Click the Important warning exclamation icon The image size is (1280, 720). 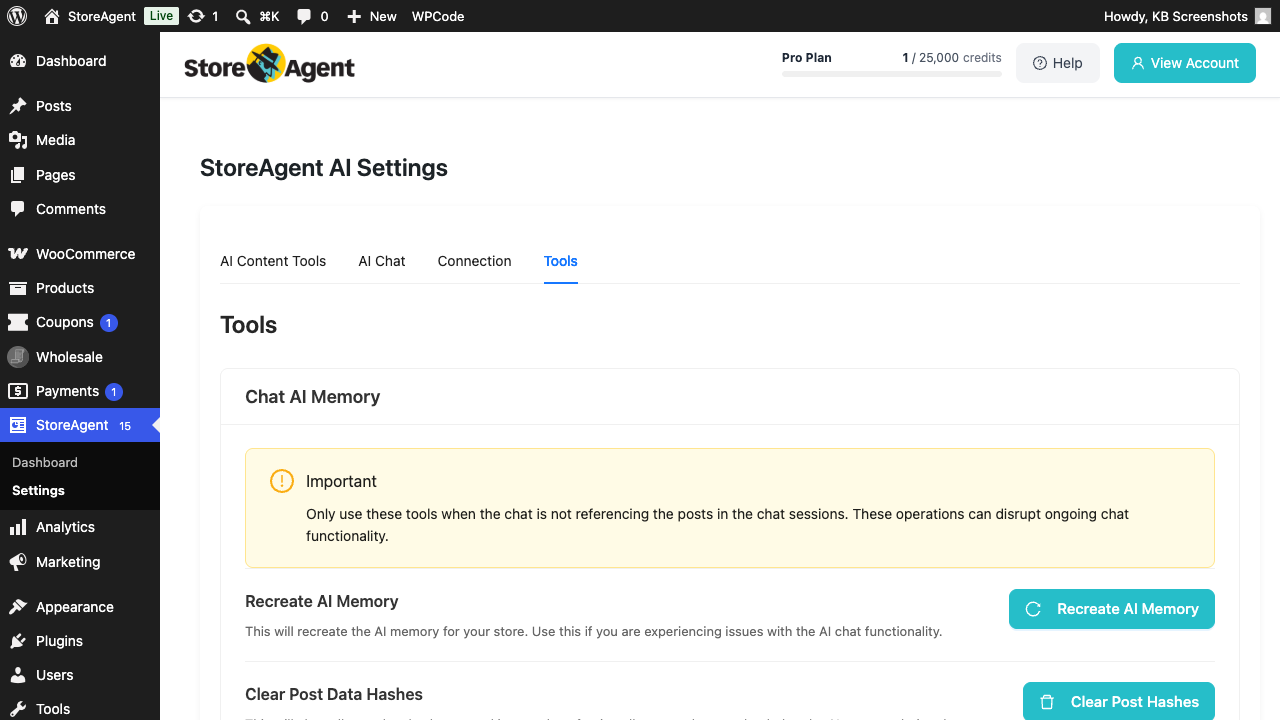pos(282,481)
